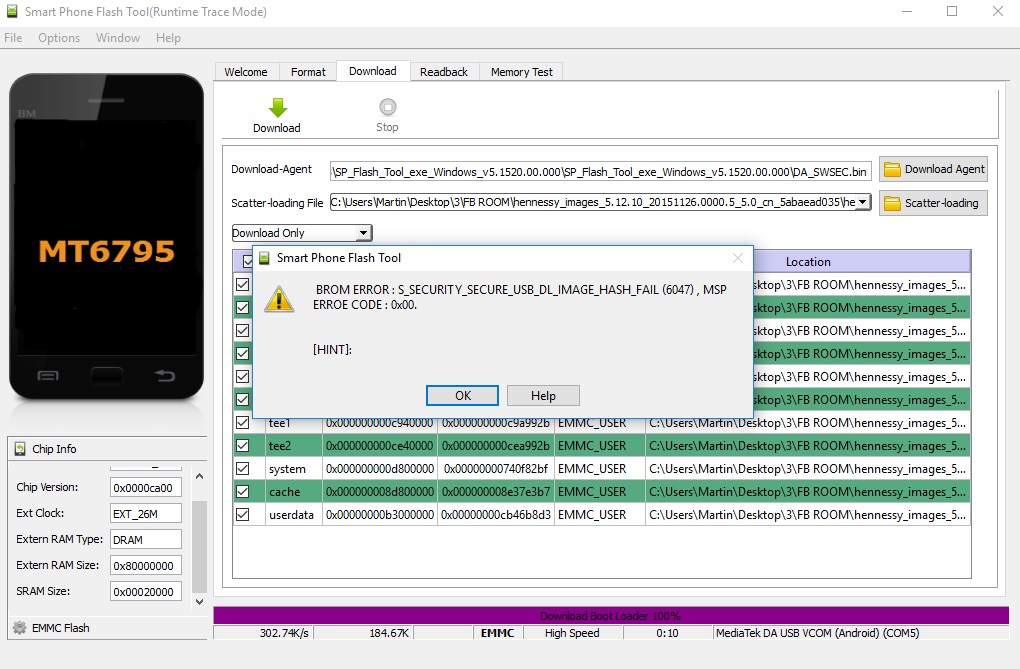Click the EMMC Flash gear icon
This screenshot has height=669, width=1020.
[20, 628]
